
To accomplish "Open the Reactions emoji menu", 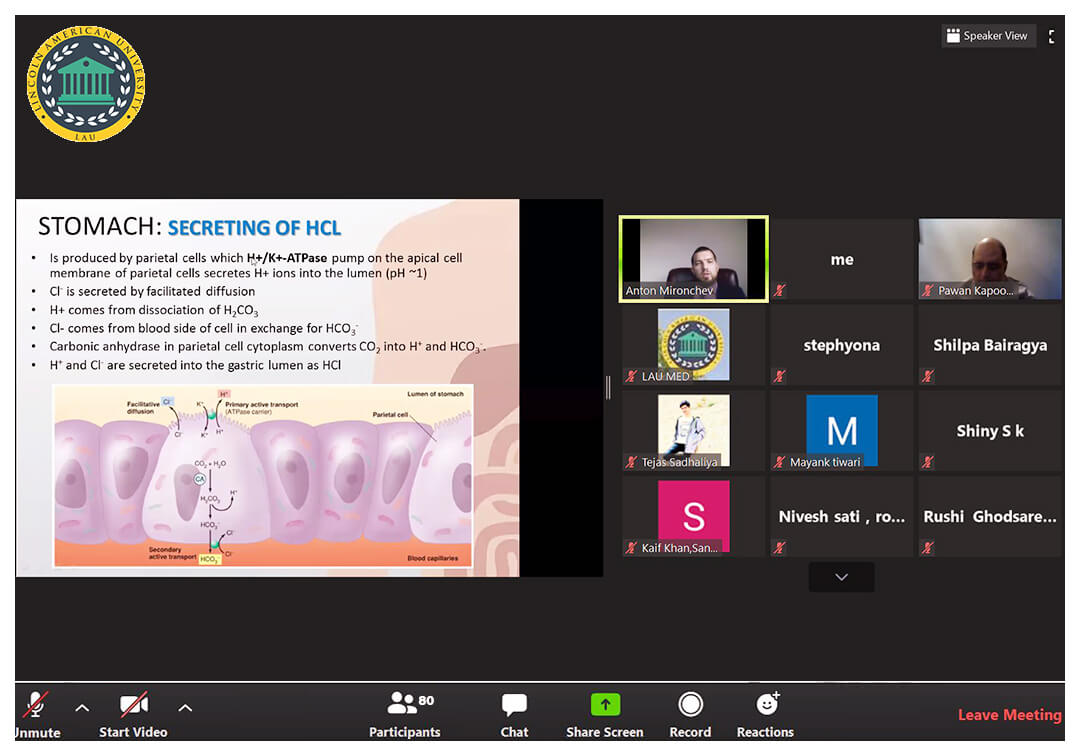I will [x=766, y=704].
